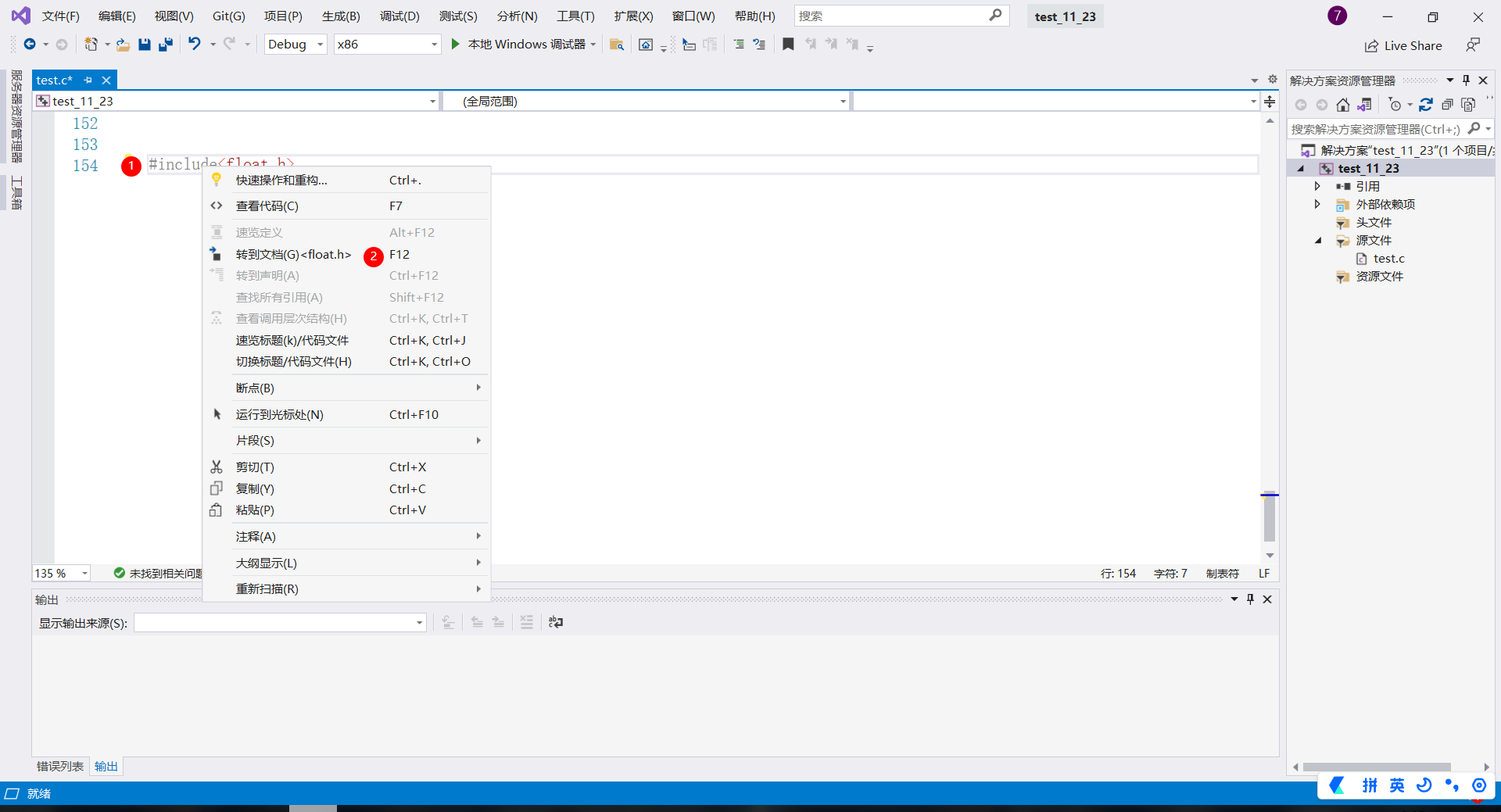Click the save file icon

(145, 45)
